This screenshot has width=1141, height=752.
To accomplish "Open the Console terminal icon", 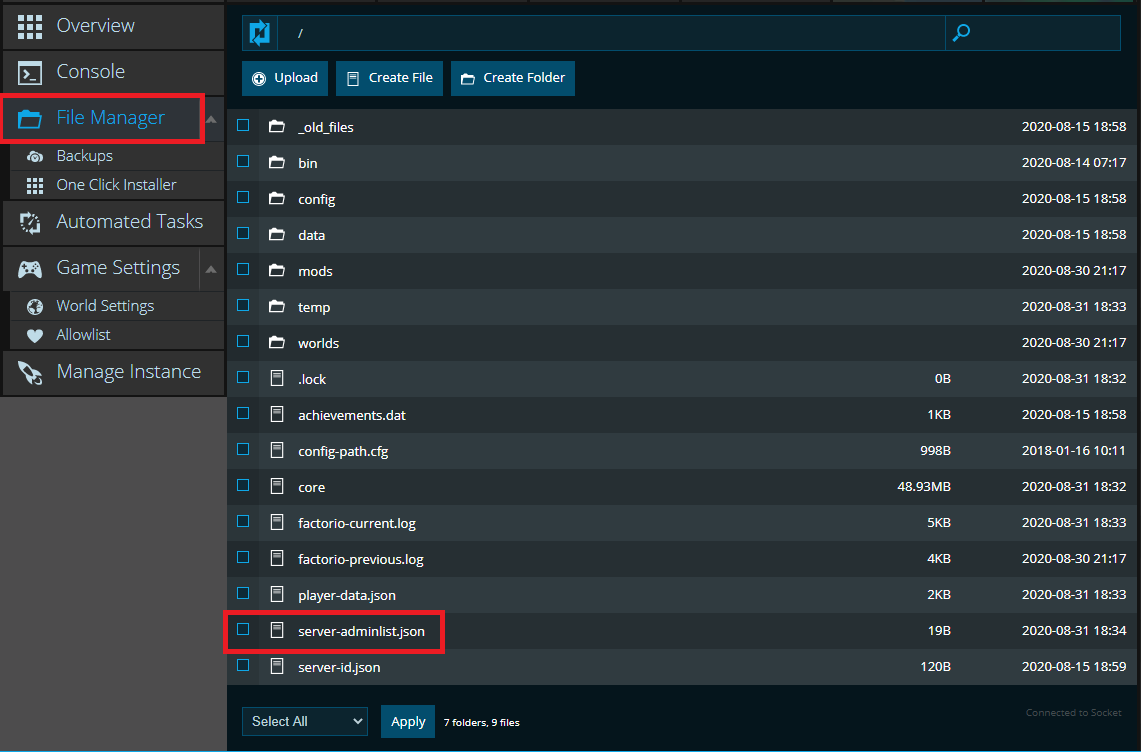I will pos(30,72).
